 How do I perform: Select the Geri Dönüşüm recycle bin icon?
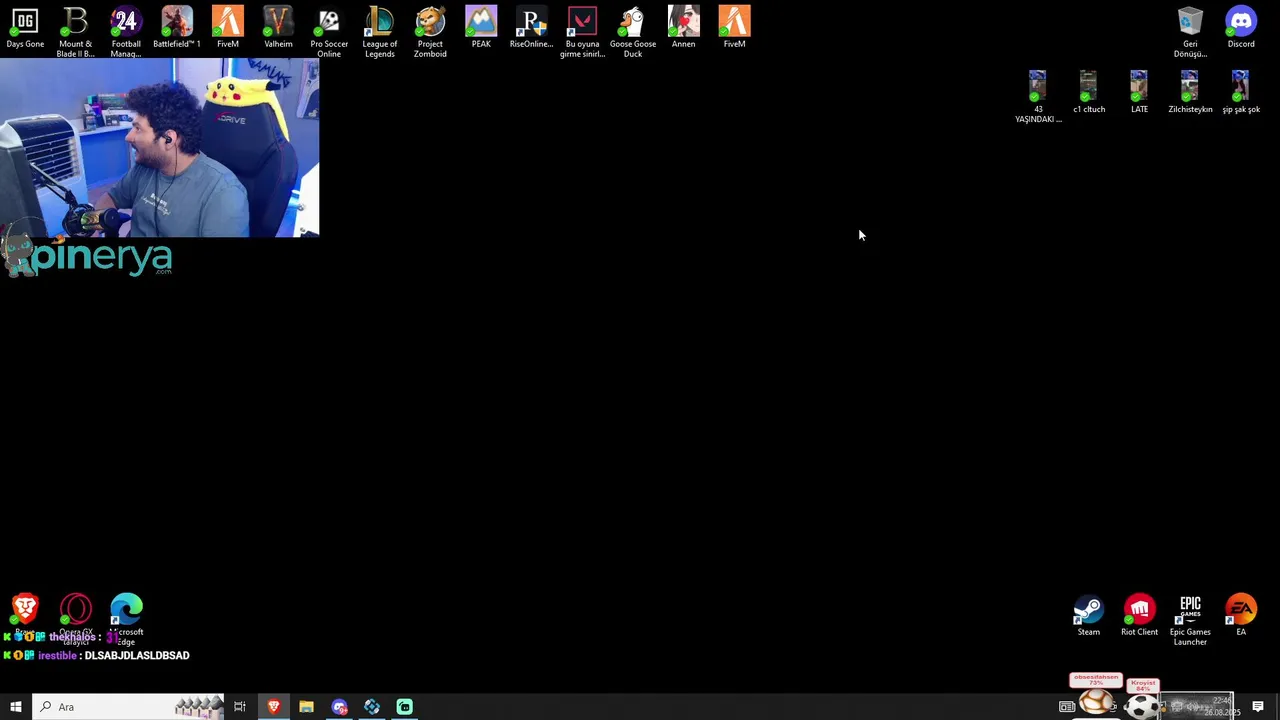[1190, 32]
